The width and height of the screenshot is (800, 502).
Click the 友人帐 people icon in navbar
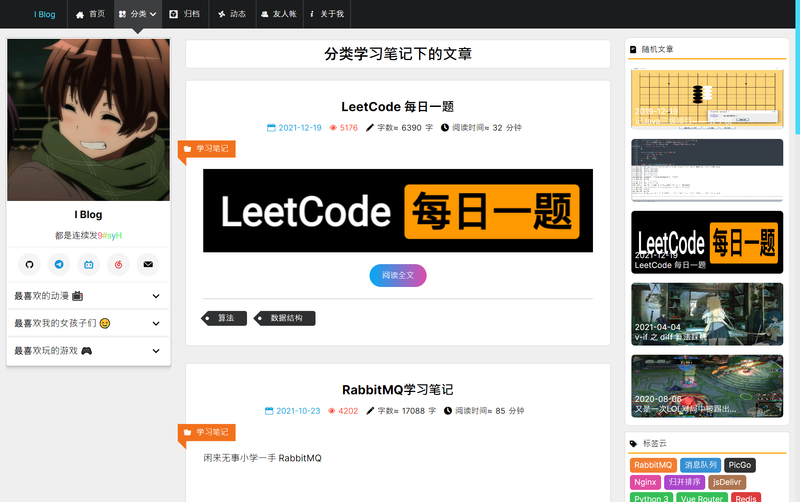pyautogui.click(x=264, y=14)
